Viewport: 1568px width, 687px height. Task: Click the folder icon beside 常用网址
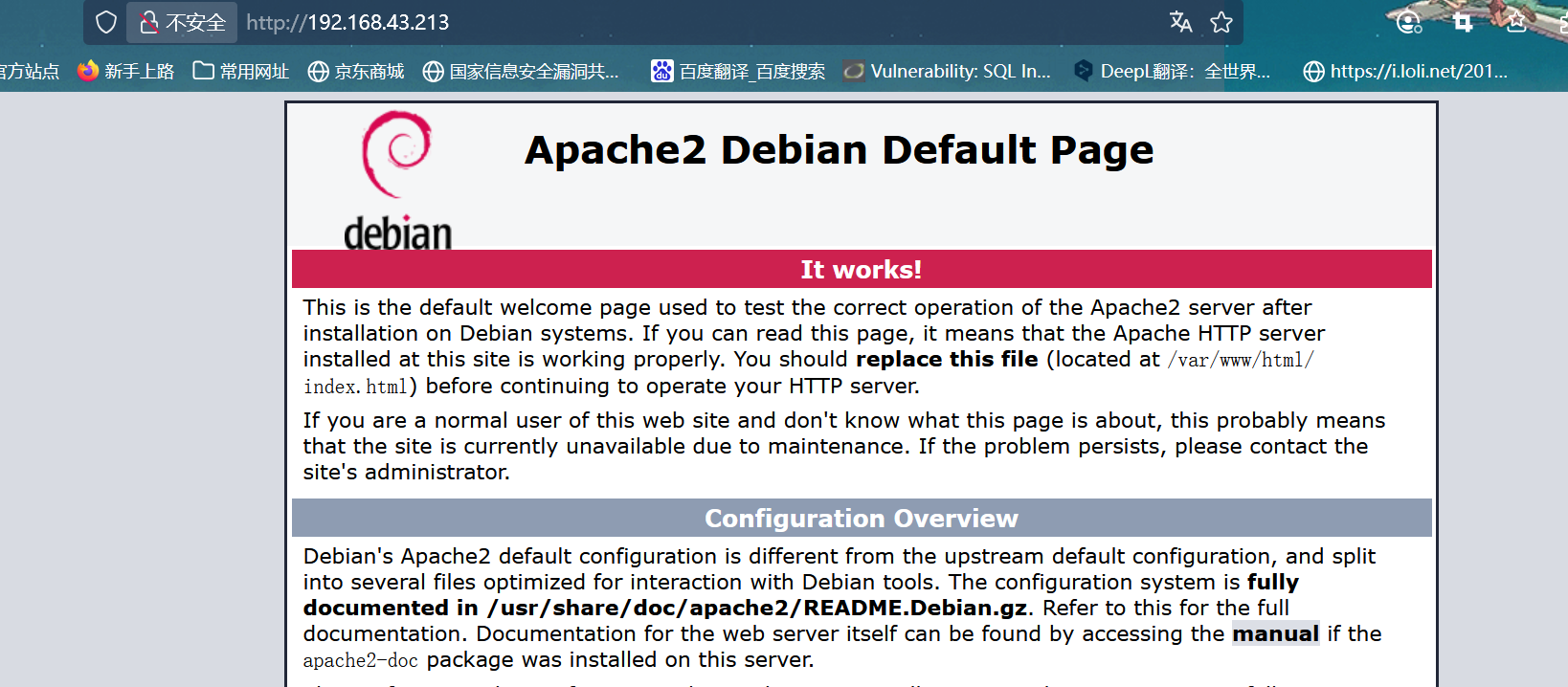[x=203, y=71]
